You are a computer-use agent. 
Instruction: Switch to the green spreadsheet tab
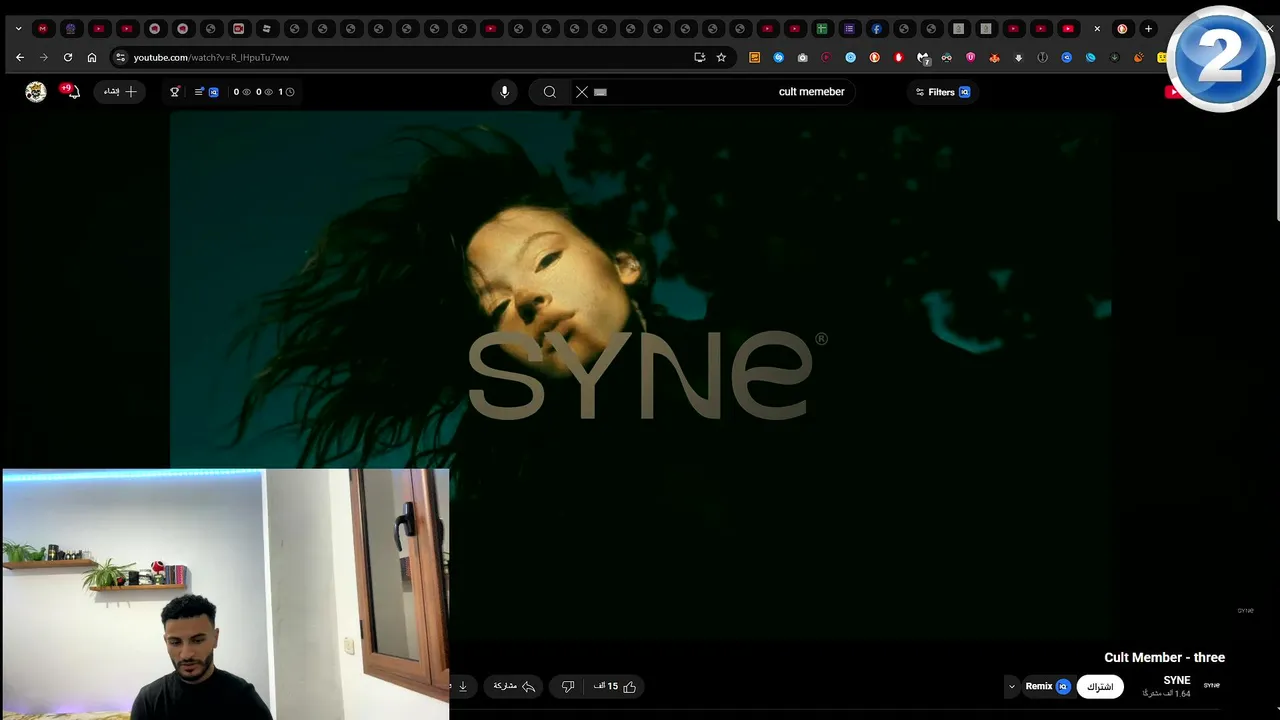click(821, 29)
